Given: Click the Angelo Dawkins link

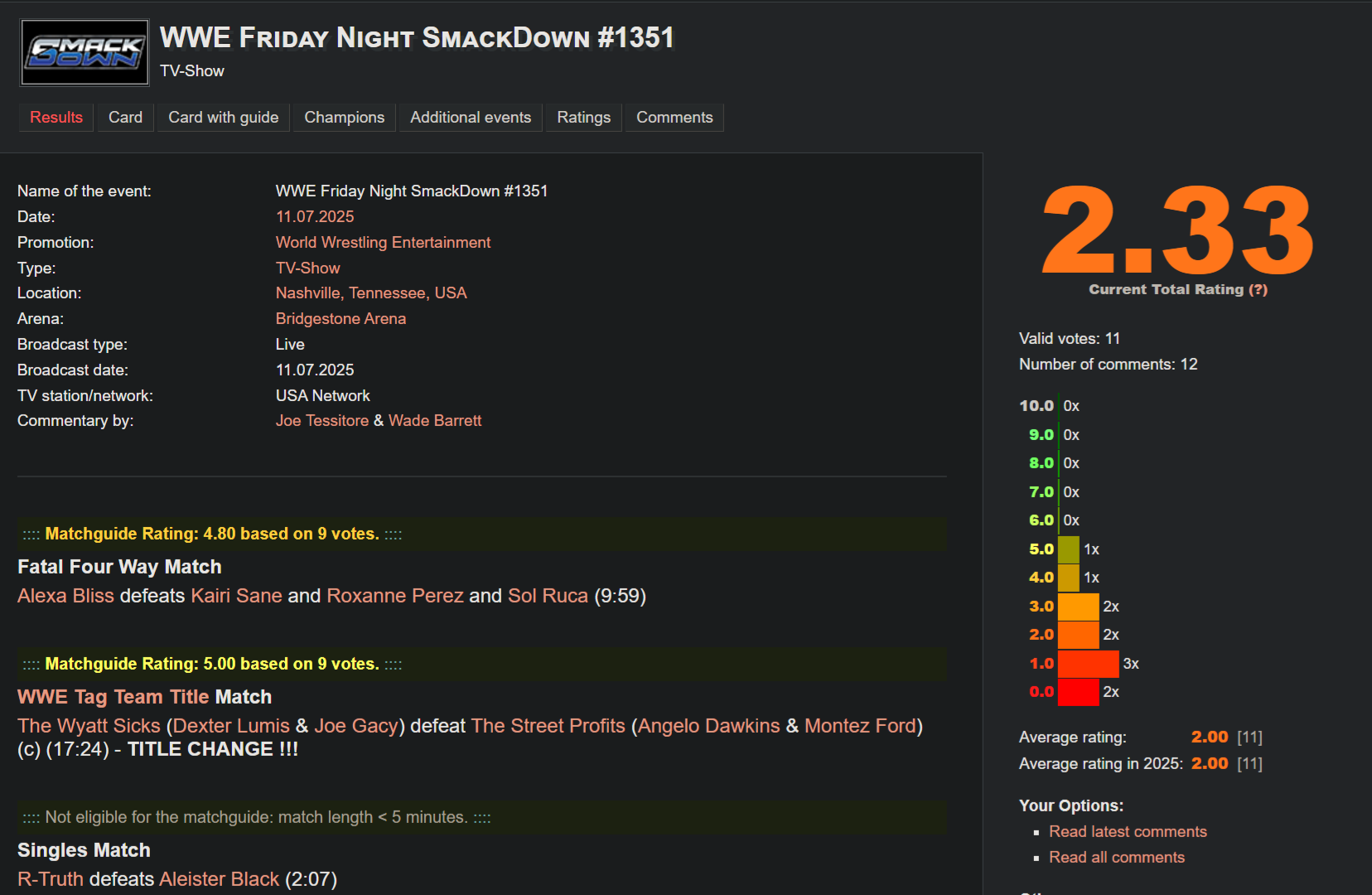Looking at the screenshot, I should pos(708,726).
